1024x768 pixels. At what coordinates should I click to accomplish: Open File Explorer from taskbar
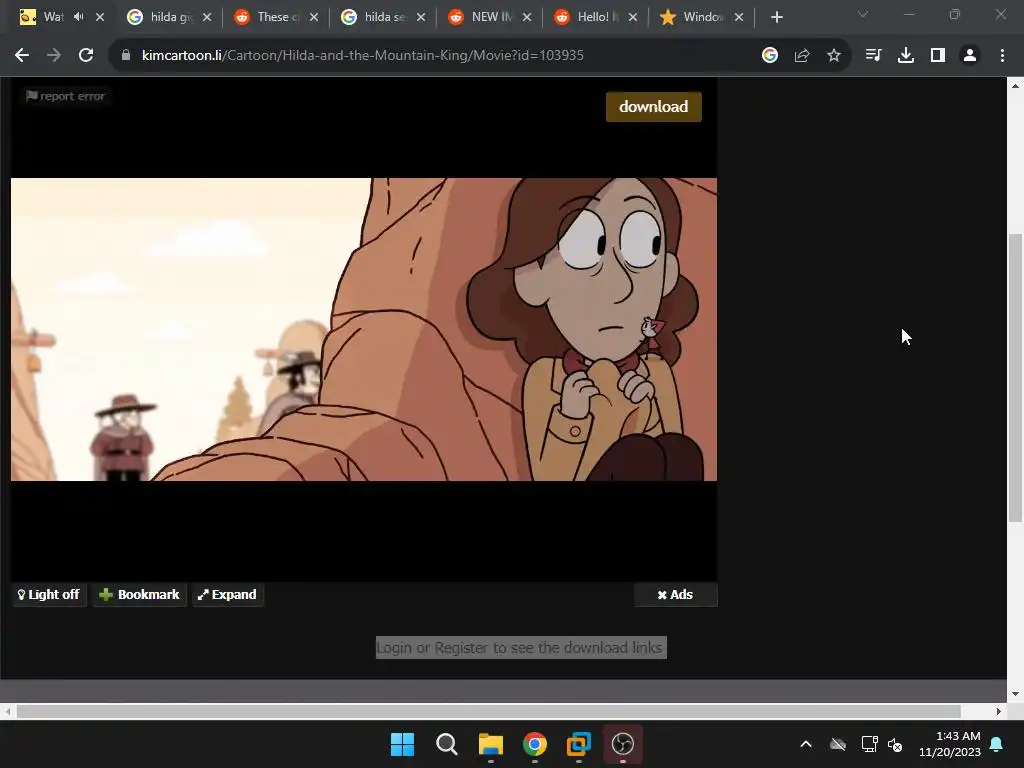pyautogui.click(x=490, y=744)
